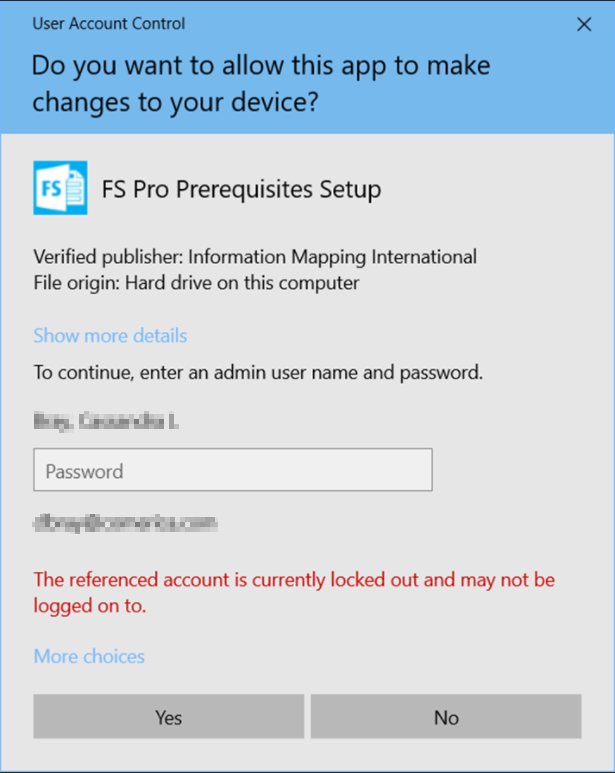The image size is (615, 773).
Task: Close the User Account Control dialog
Action: tap(584, 25)
